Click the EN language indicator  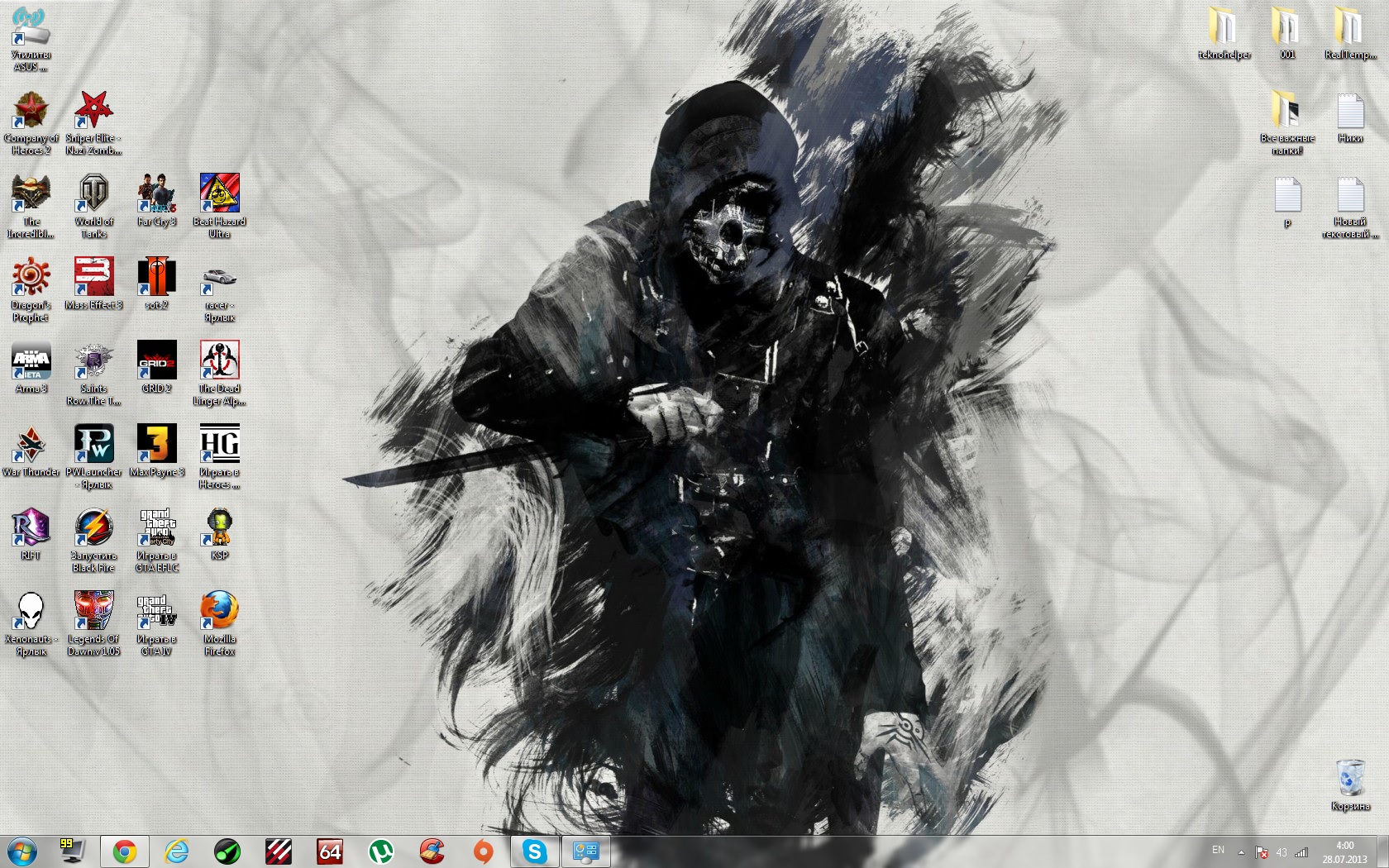[x=1218, y=850]
